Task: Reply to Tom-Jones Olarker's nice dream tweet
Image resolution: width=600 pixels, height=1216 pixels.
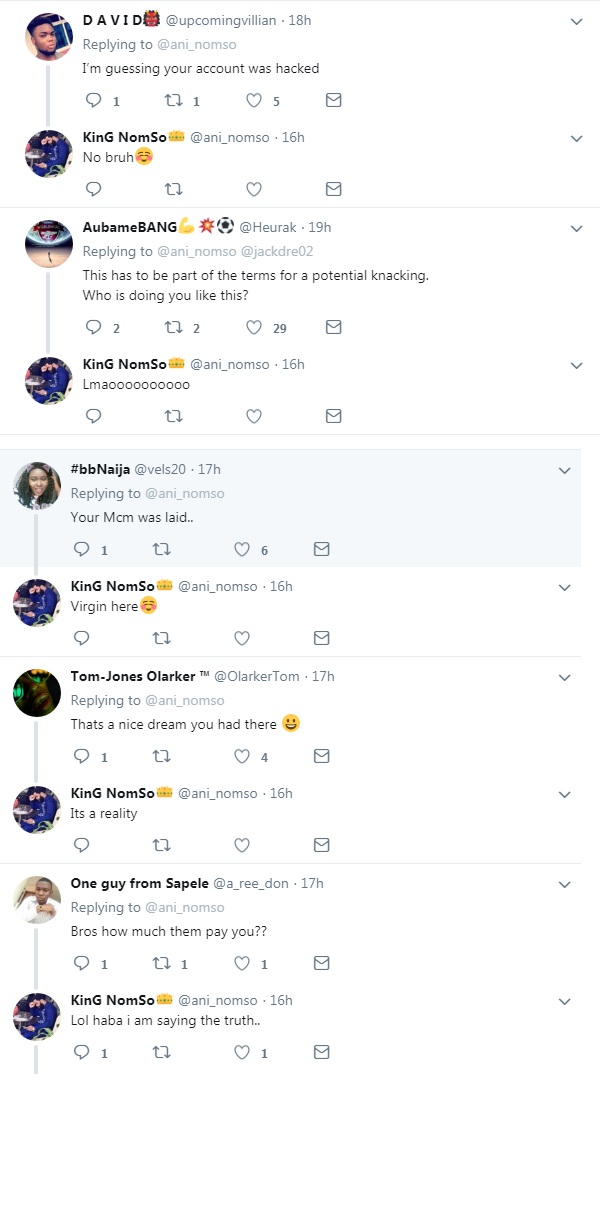Action: tap(82, 757)
